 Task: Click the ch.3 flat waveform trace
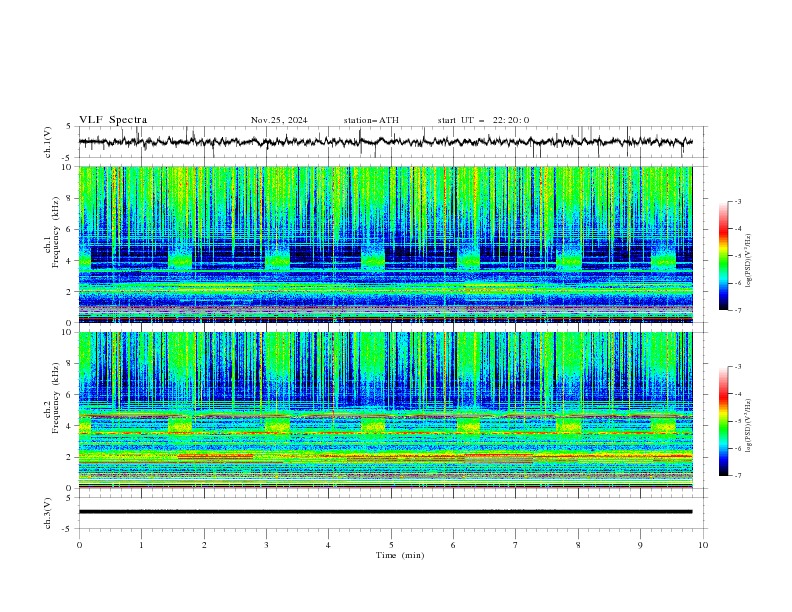385,512
